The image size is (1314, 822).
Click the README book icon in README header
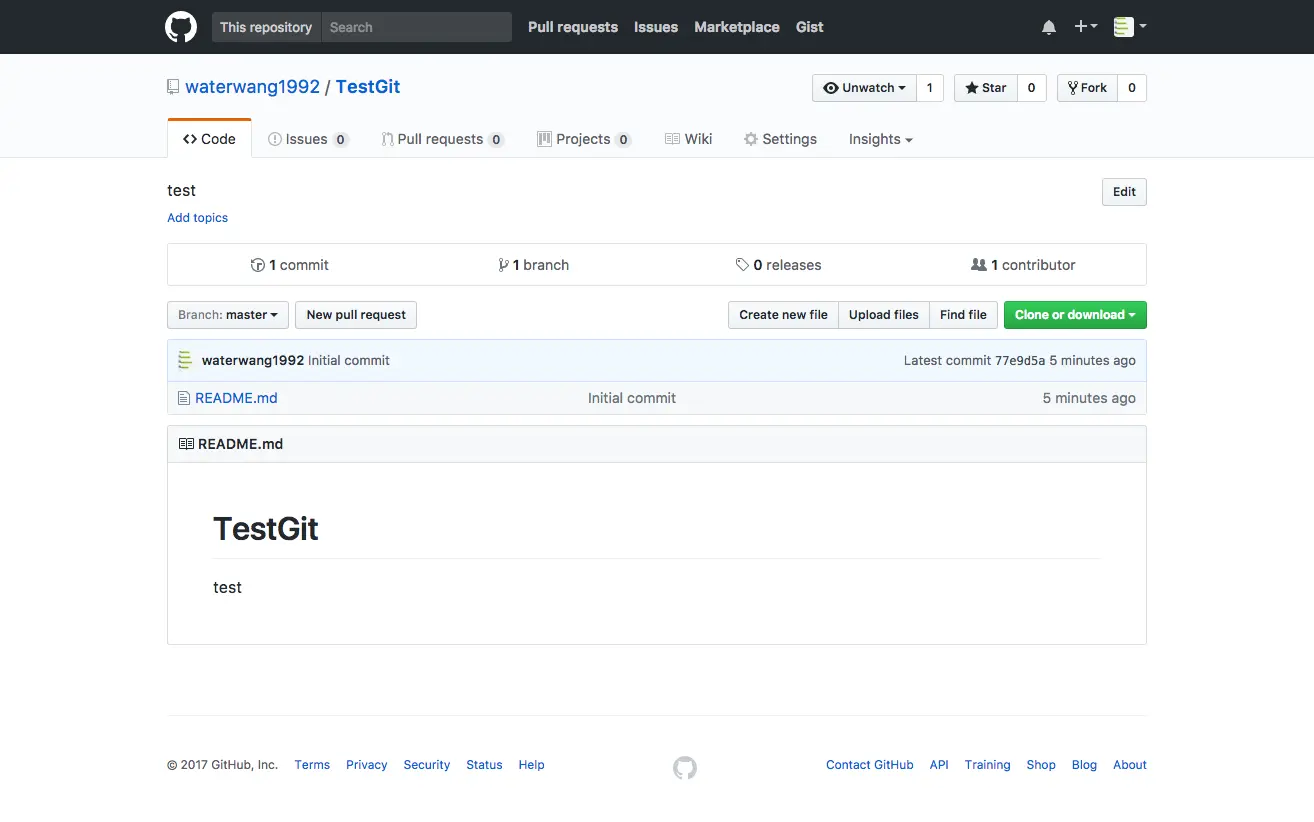[186, 444]
